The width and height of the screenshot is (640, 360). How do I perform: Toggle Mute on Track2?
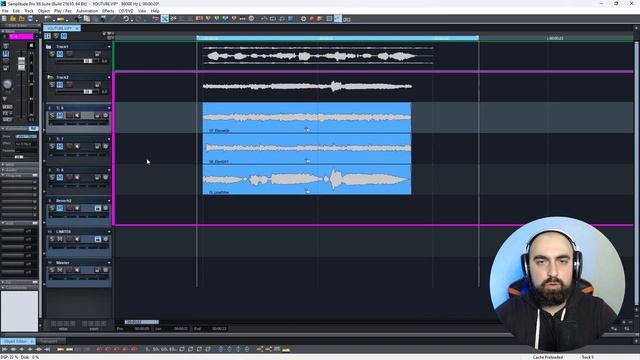60,85
